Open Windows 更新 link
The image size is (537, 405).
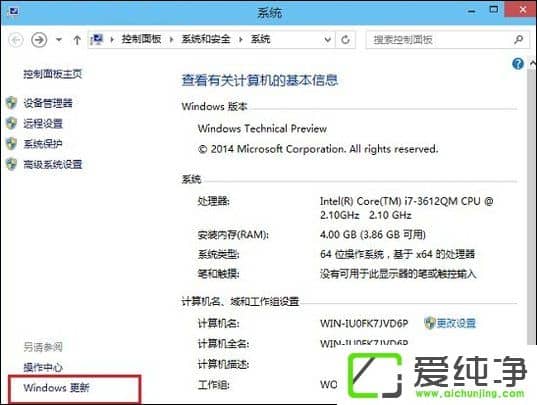tap(57, 388)
